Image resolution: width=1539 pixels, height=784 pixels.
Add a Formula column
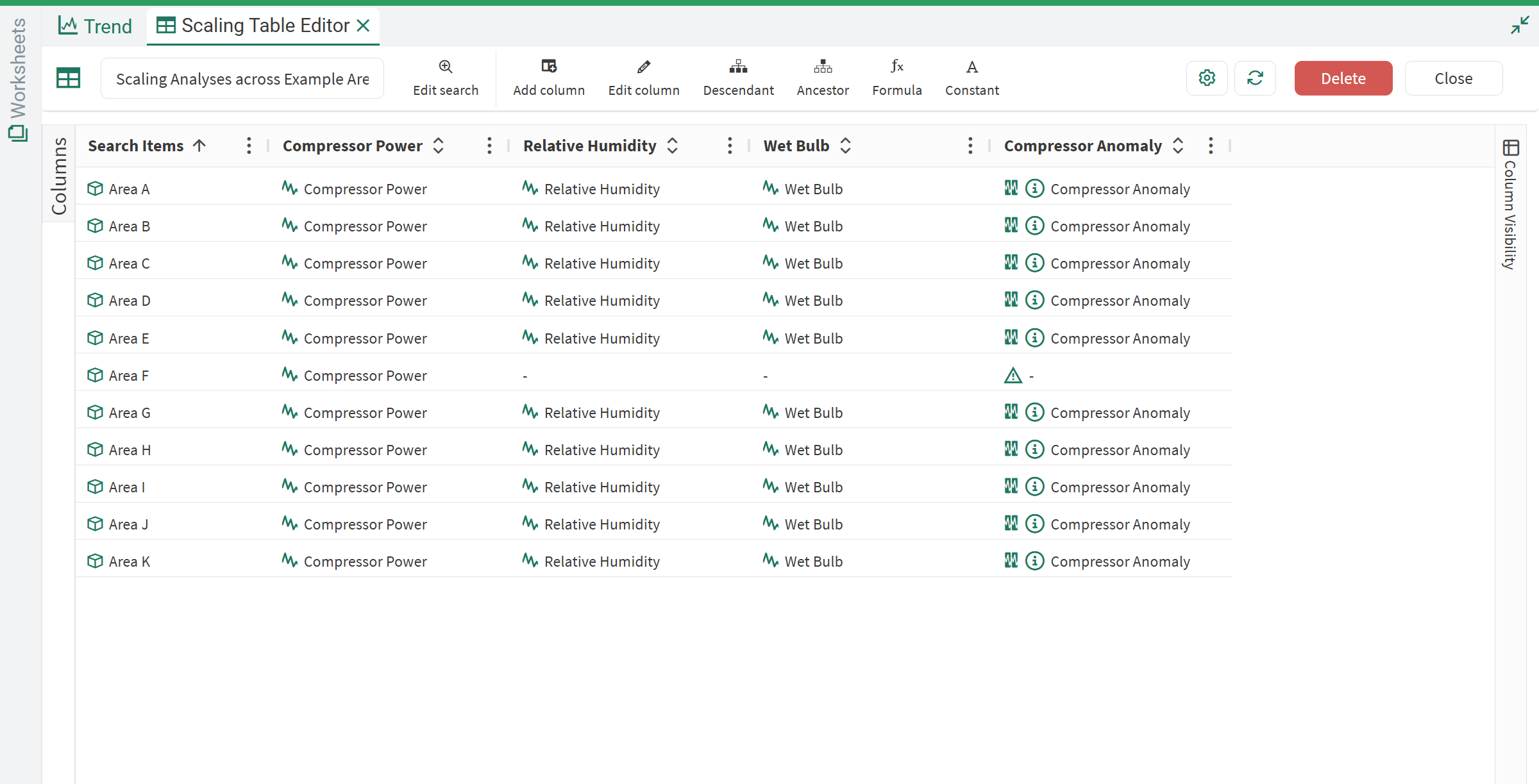coord(897,67)
